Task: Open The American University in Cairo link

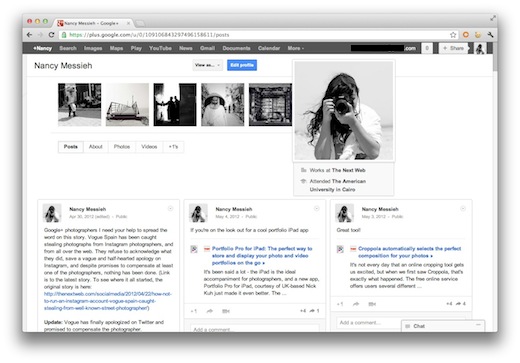Action: point(338,185)
